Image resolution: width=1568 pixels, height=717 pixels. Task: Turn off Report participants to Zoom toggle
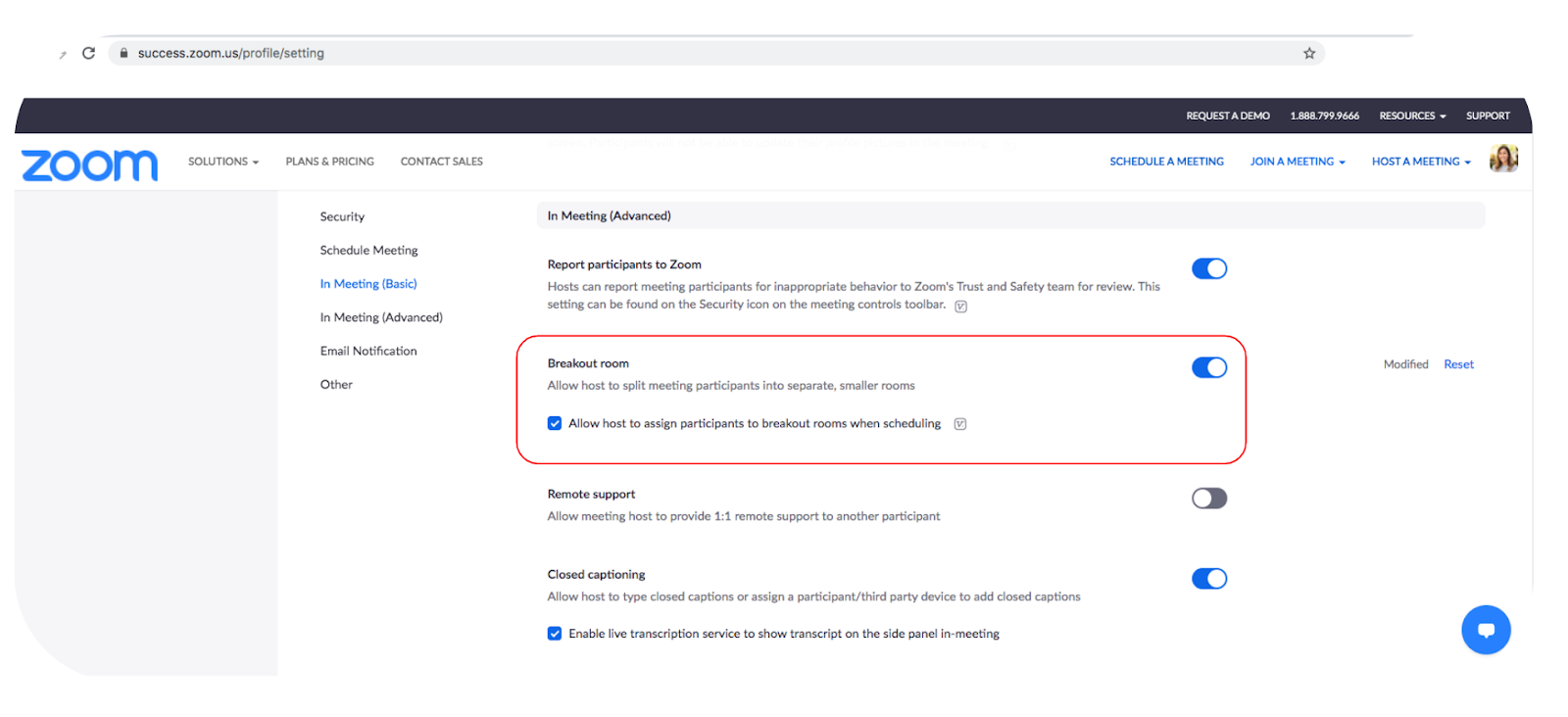click(1209, 268)
